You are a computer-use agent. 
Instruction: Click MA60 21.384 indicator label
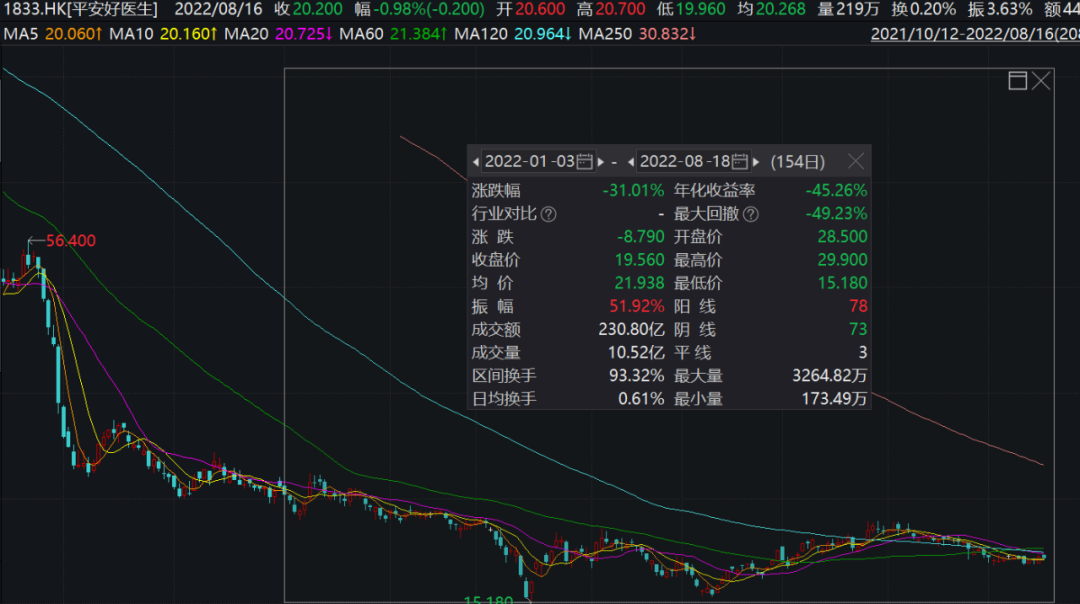(393, 34)
